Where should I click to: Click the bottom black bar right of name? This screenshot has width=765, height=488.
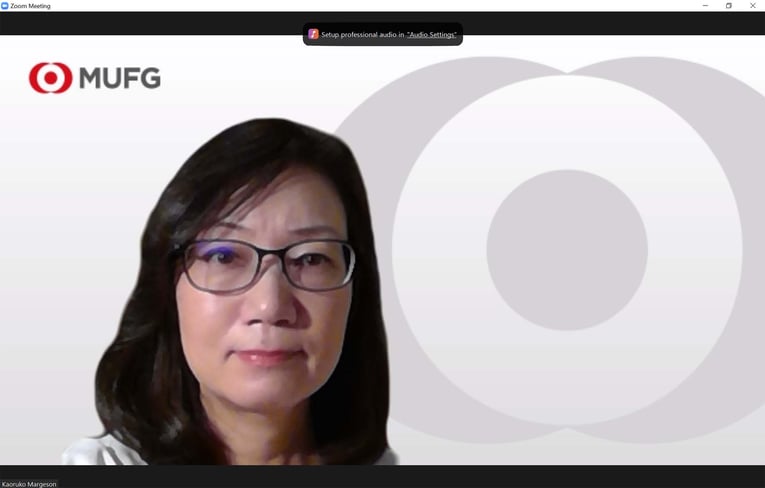pos(400,476)
